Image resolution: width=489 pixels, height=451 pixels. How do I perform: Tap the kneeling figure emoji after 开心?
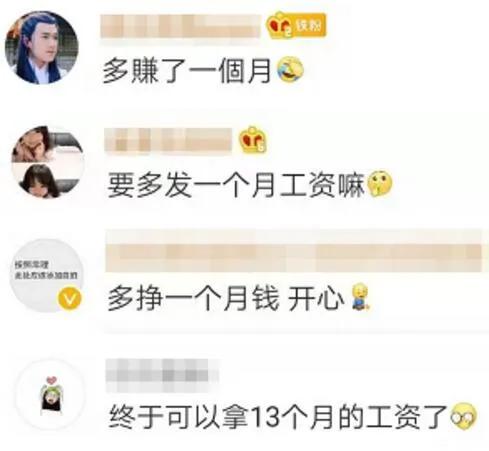coord(360,296)
